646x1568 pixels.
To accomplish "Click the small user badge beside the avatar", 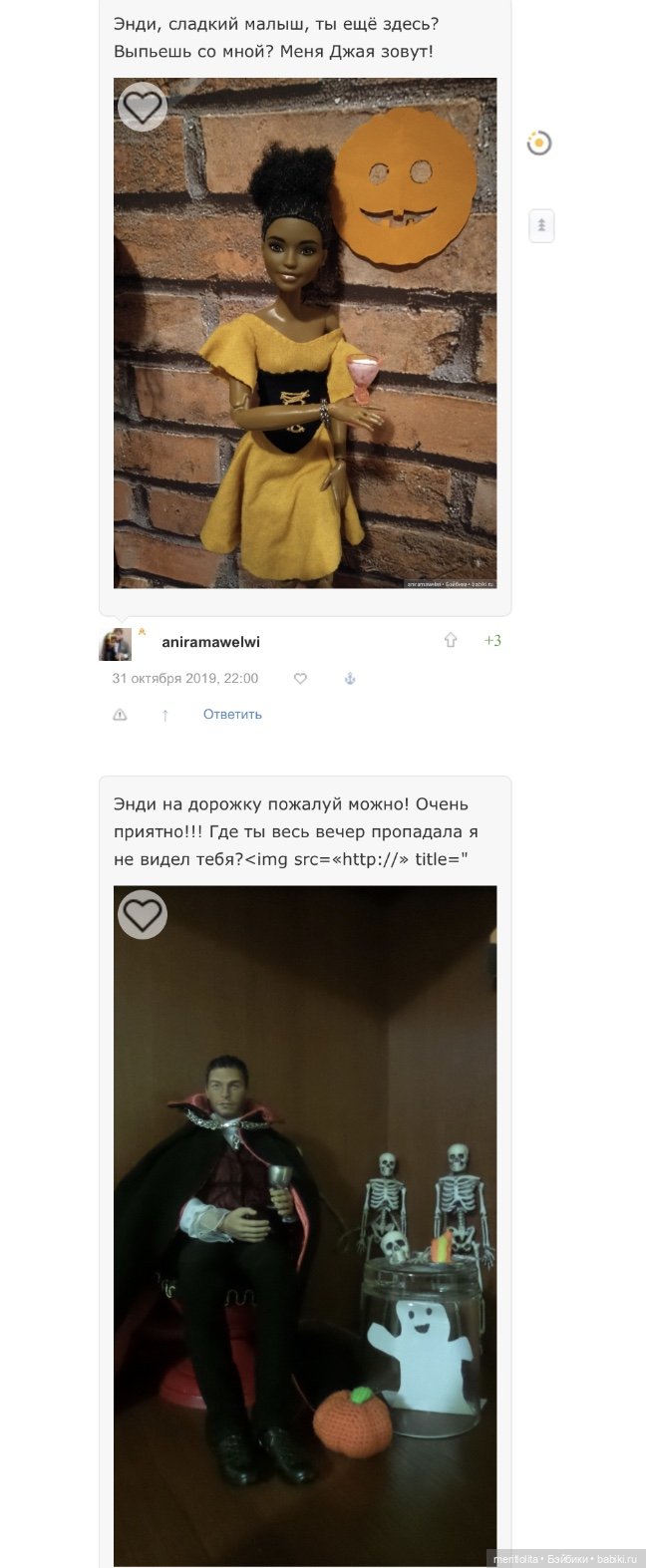I will click(142, 631).
